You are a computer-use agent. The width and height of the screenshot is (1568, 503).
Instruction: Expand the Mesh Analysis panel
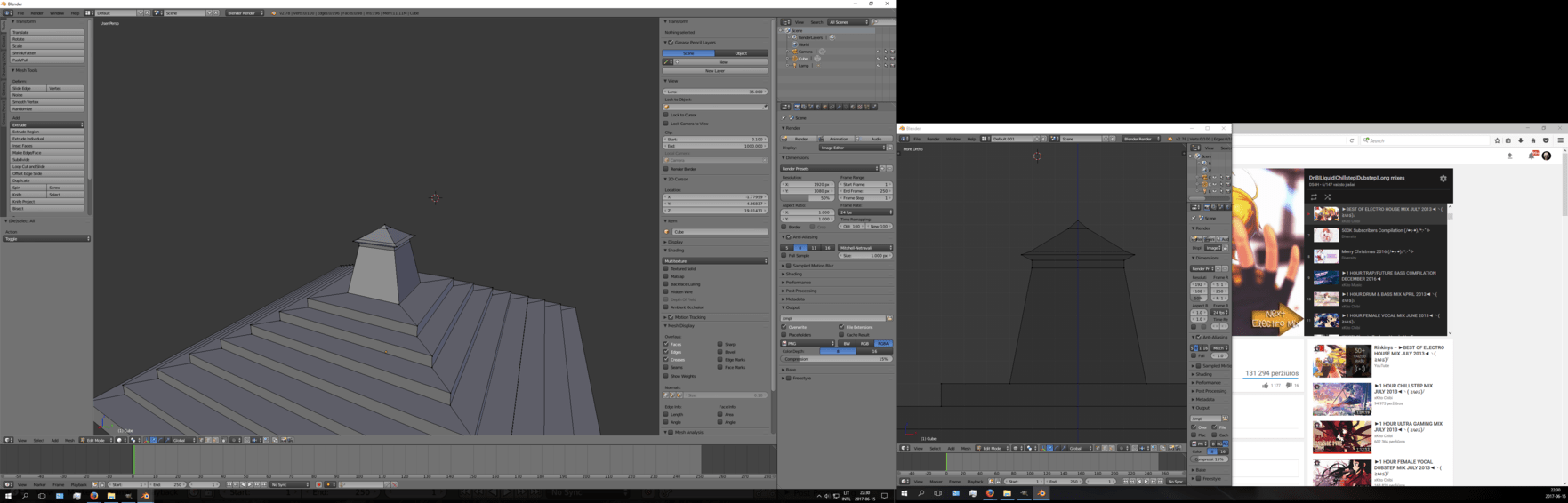click(x=688, y=433)
